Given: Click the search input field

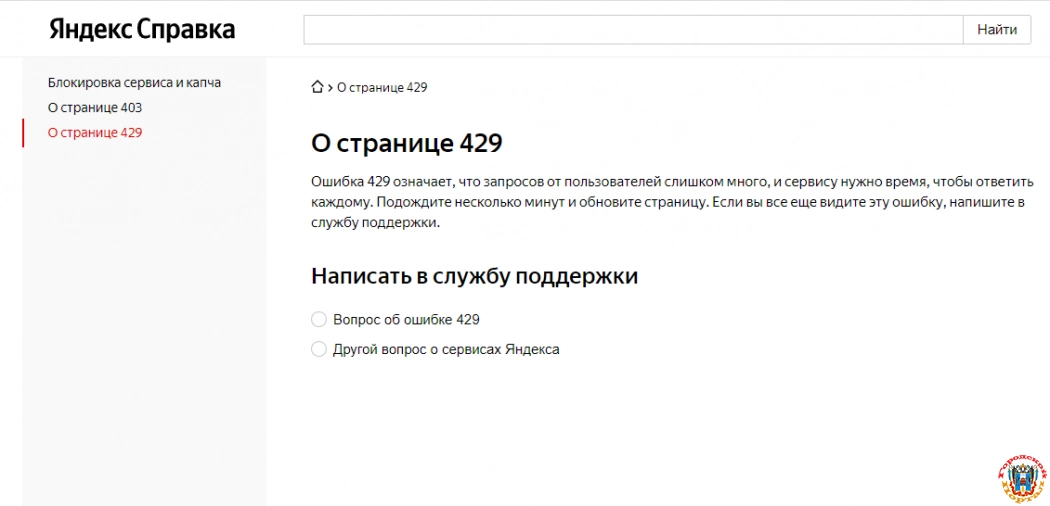Looking at the screenshot, I should click(x=633, y=29).
